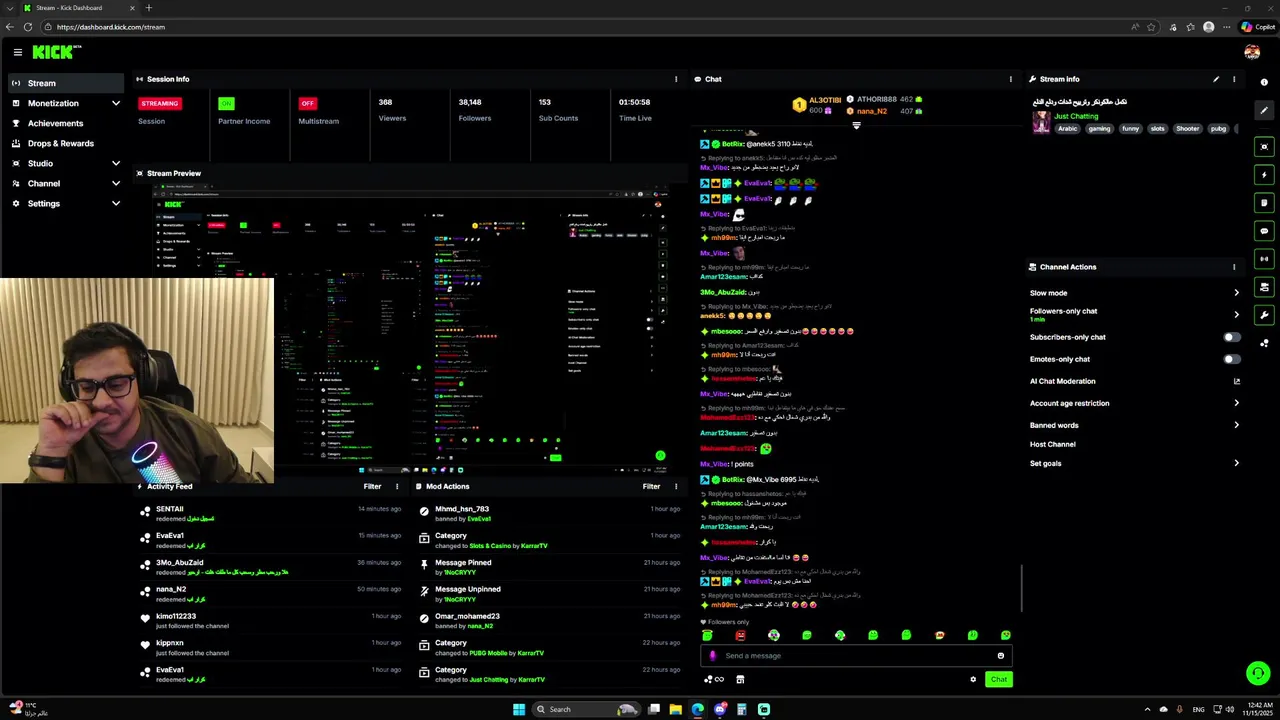The image size is (1280, 720).
Task: Open Slow mode options
Action: 1135,293
